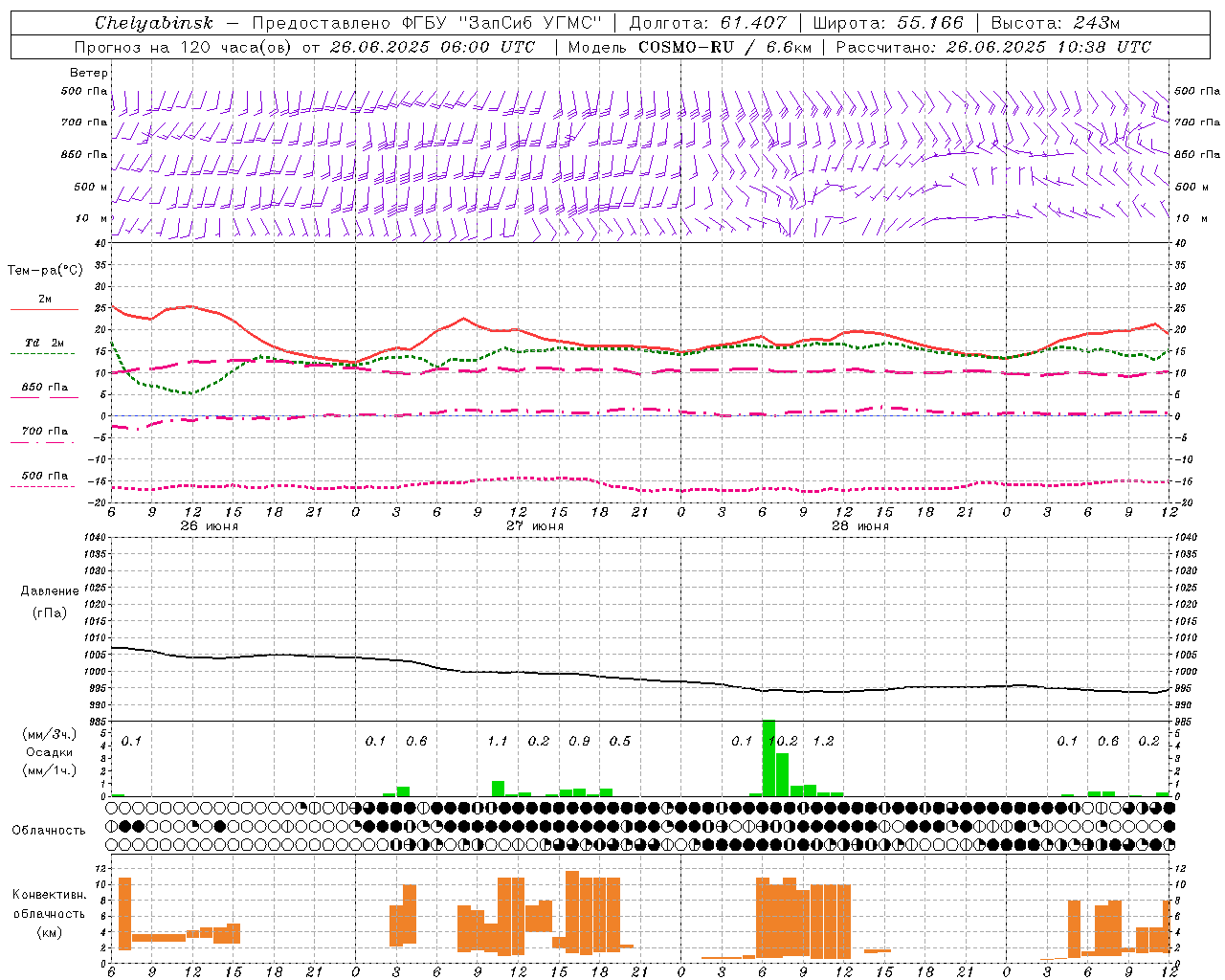Click the '1.1' precipitation amount value
Screen dimensions: 1225x980
pyautogui.click(x=498, y=741)
